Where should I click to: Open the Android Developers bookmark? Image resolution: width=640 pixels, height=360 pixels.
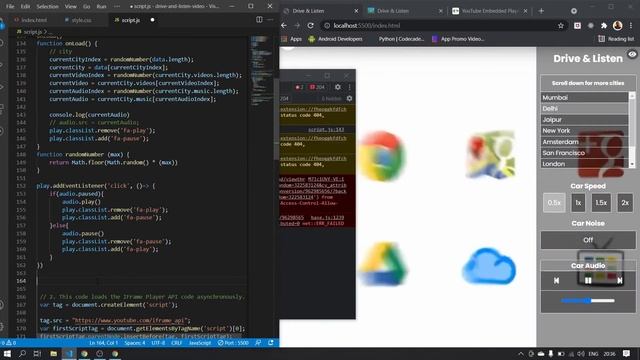336,39
